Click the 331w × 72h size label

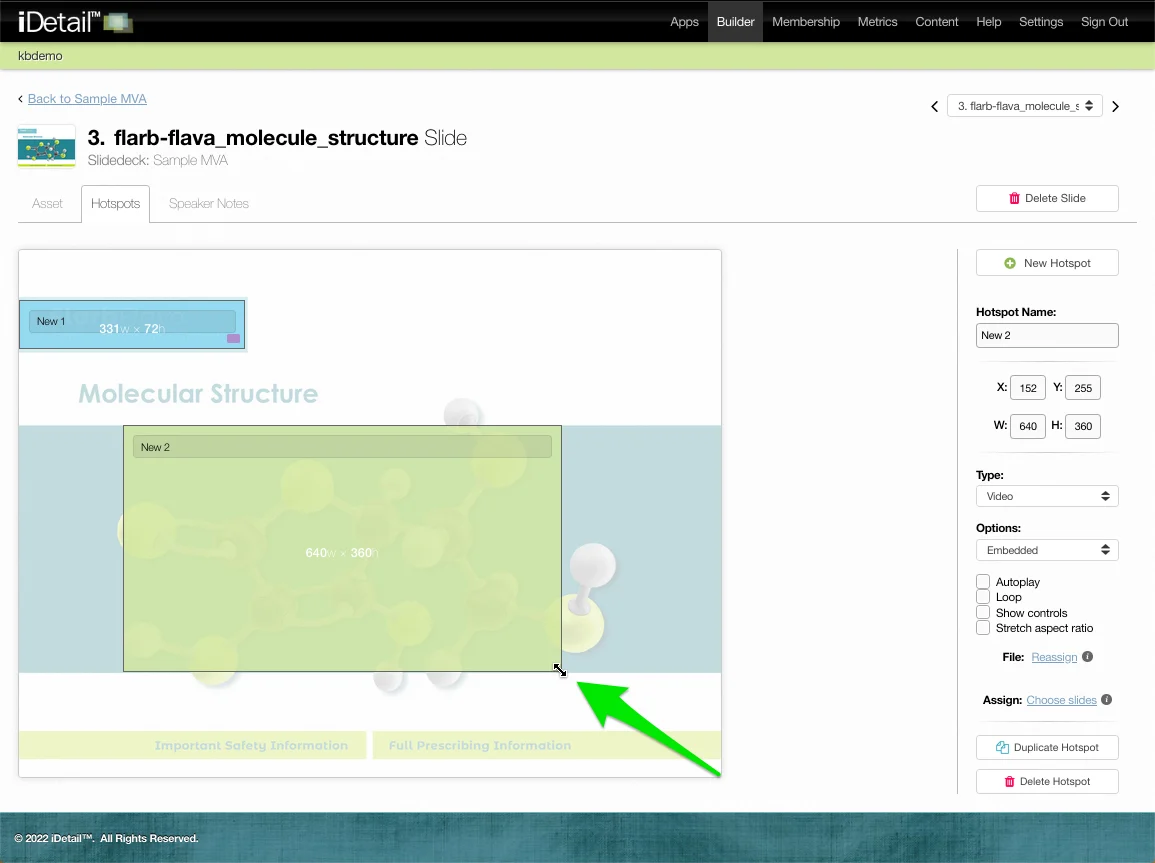[x=133, y=328]
